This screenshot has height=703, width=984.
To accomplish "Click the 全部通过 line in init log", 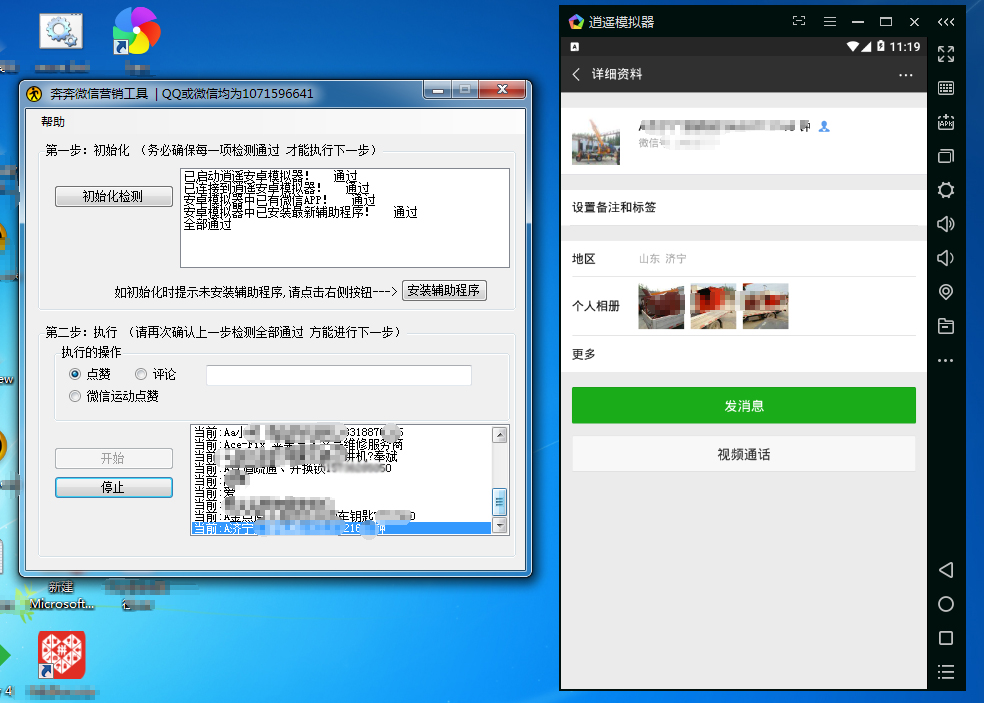I will pos(208,225).
